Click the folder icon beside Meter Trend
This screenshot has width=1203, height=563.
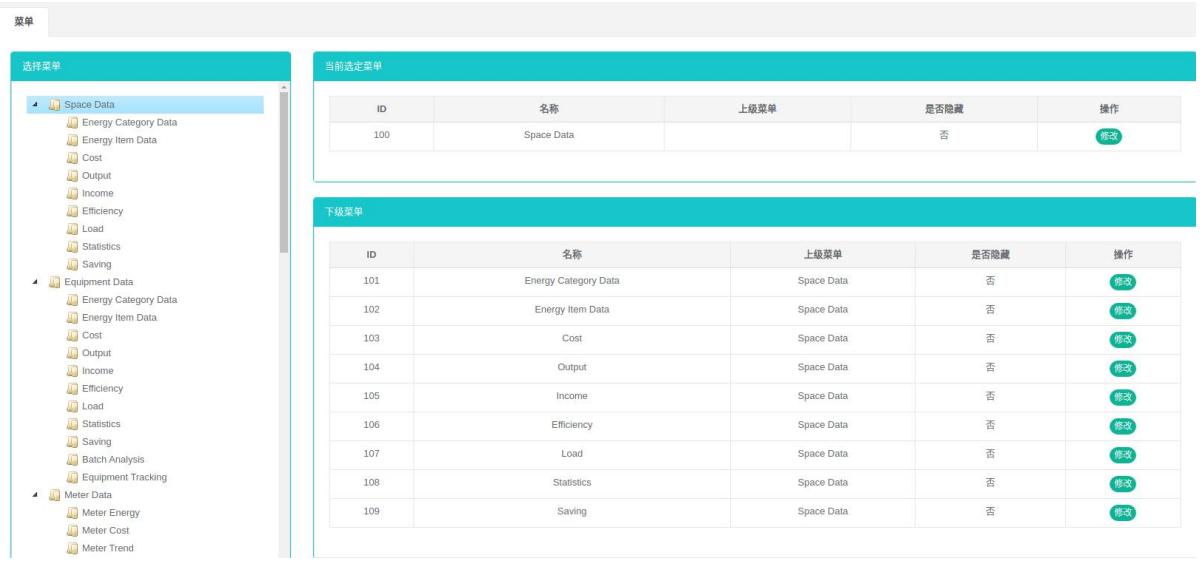(72, 548)
